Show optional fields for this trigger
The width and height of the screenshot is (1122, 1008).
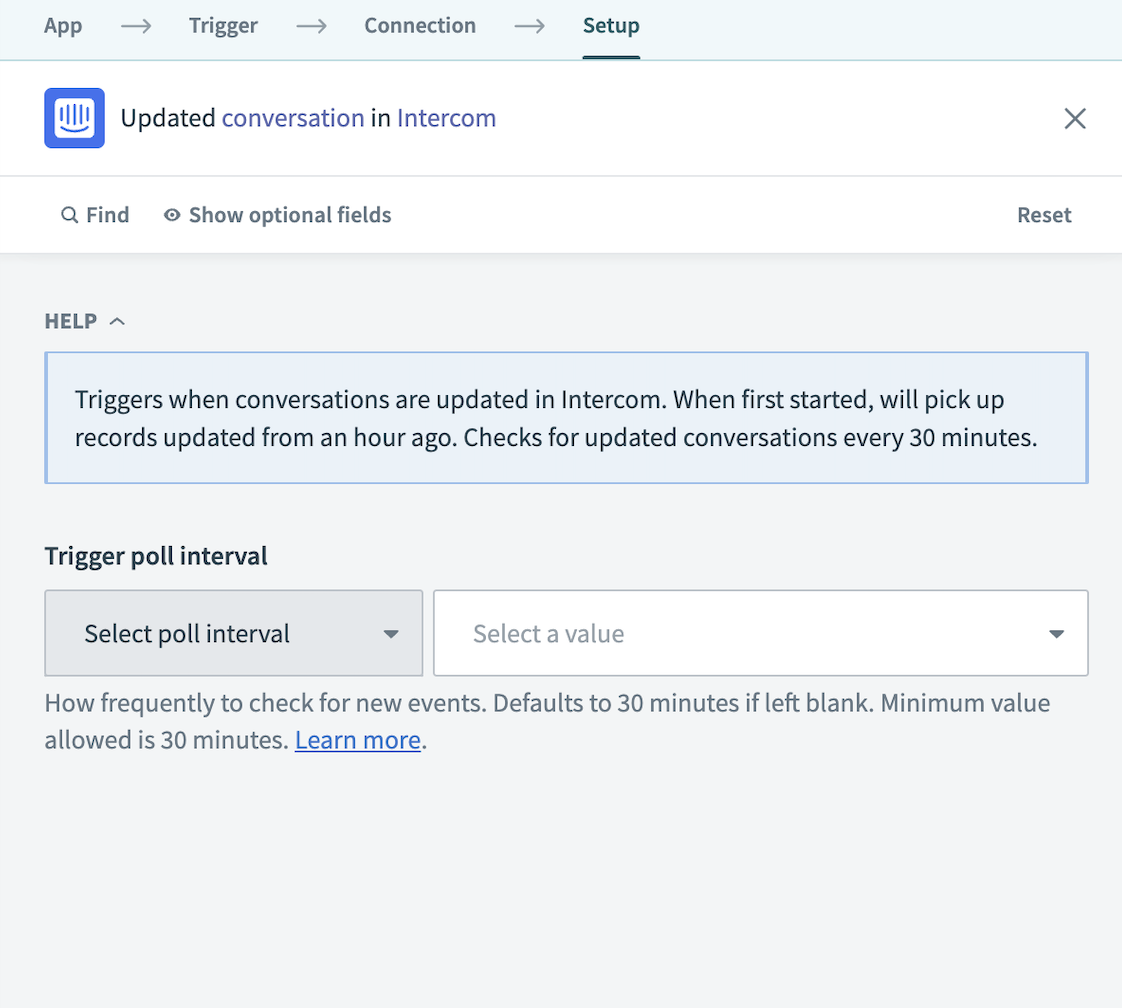coord(290,215)
